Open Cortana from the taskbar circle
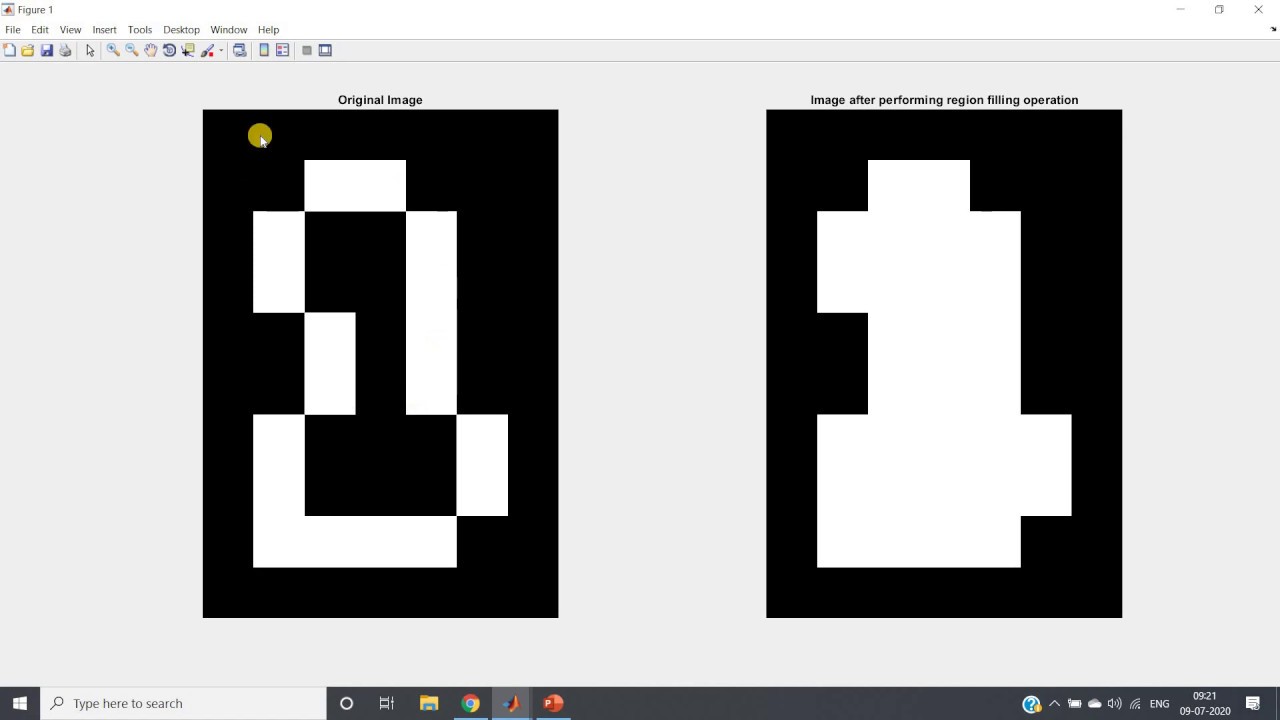This screenshot has height=720, width=1280. (x=346, y=703)
